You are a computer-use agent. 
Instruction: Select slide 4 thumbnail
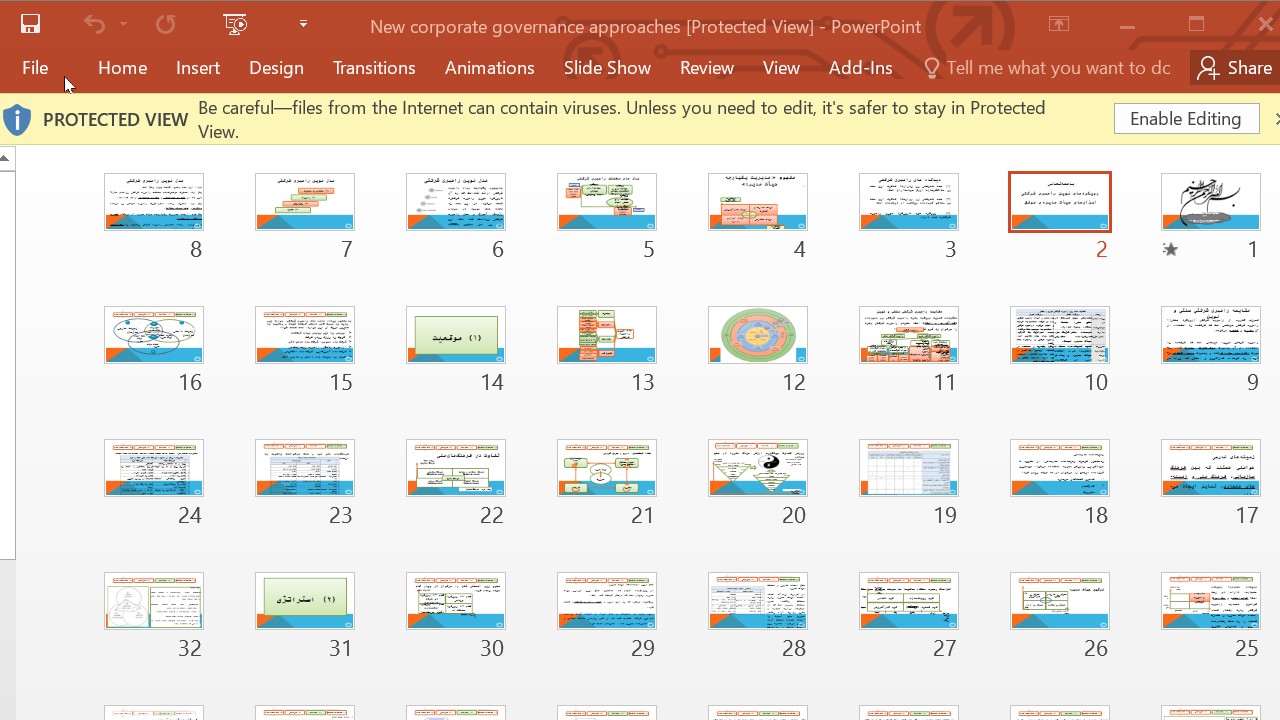click(x=758, y=202)
